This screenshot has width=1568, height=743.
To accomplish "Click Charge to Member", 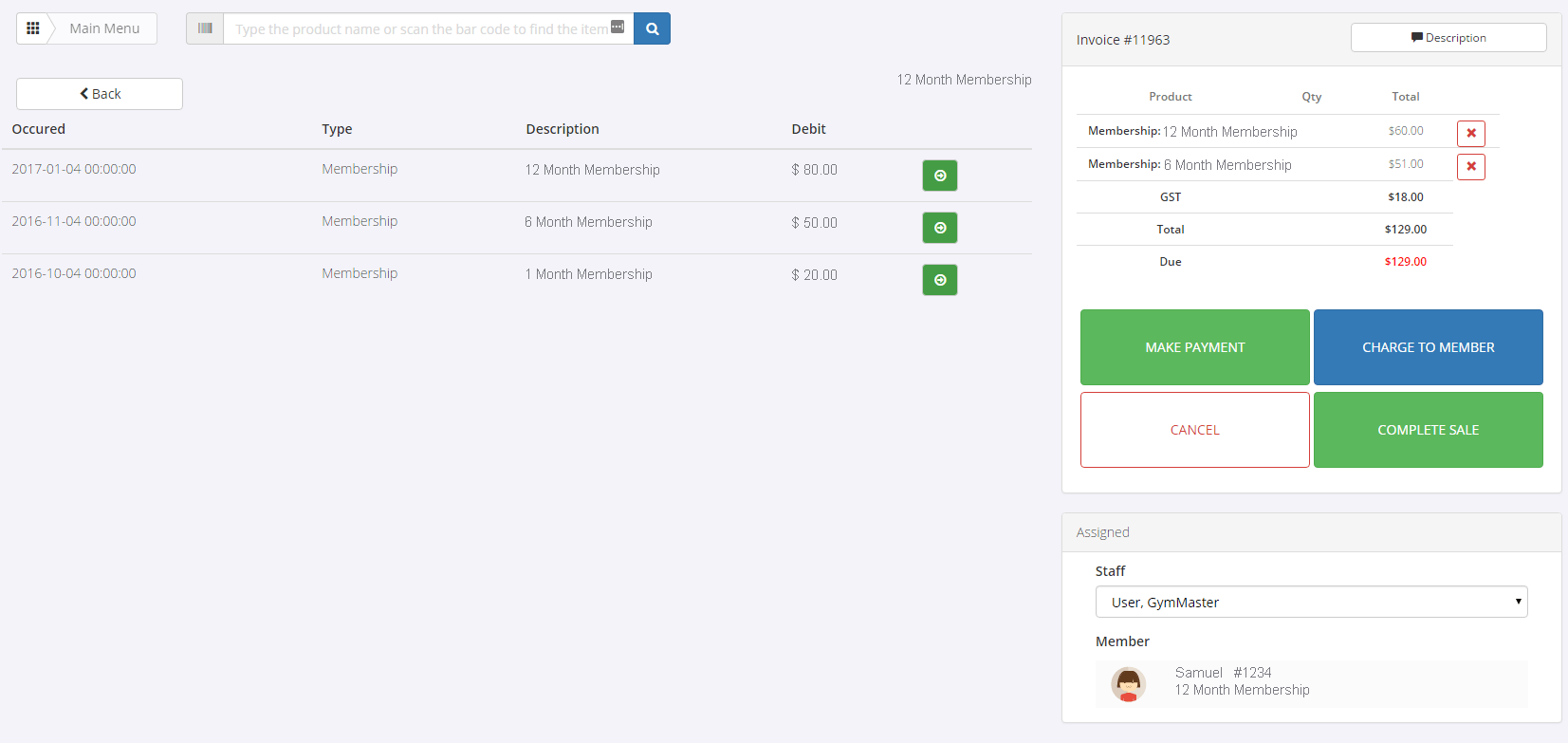I will tap(1428, 347).
